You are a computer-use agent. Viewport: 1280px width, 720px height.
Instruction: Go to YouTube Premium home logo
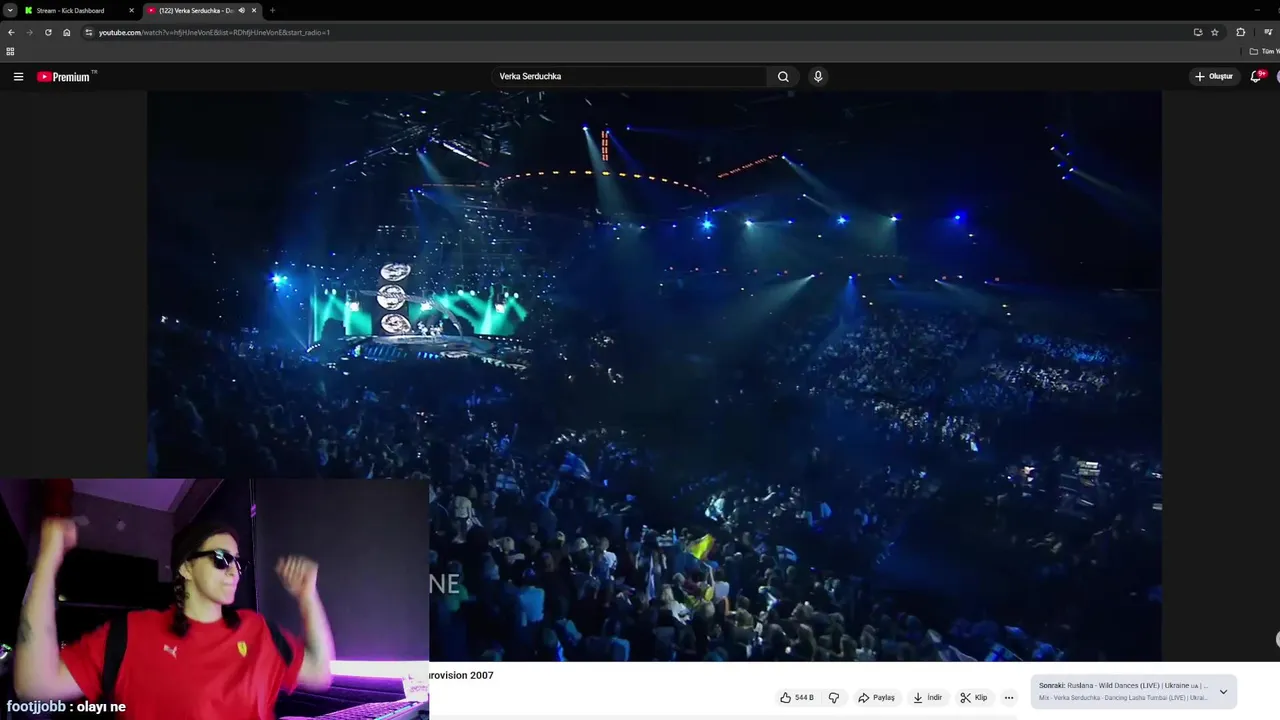pyautogui.click(x=66, y=77)
